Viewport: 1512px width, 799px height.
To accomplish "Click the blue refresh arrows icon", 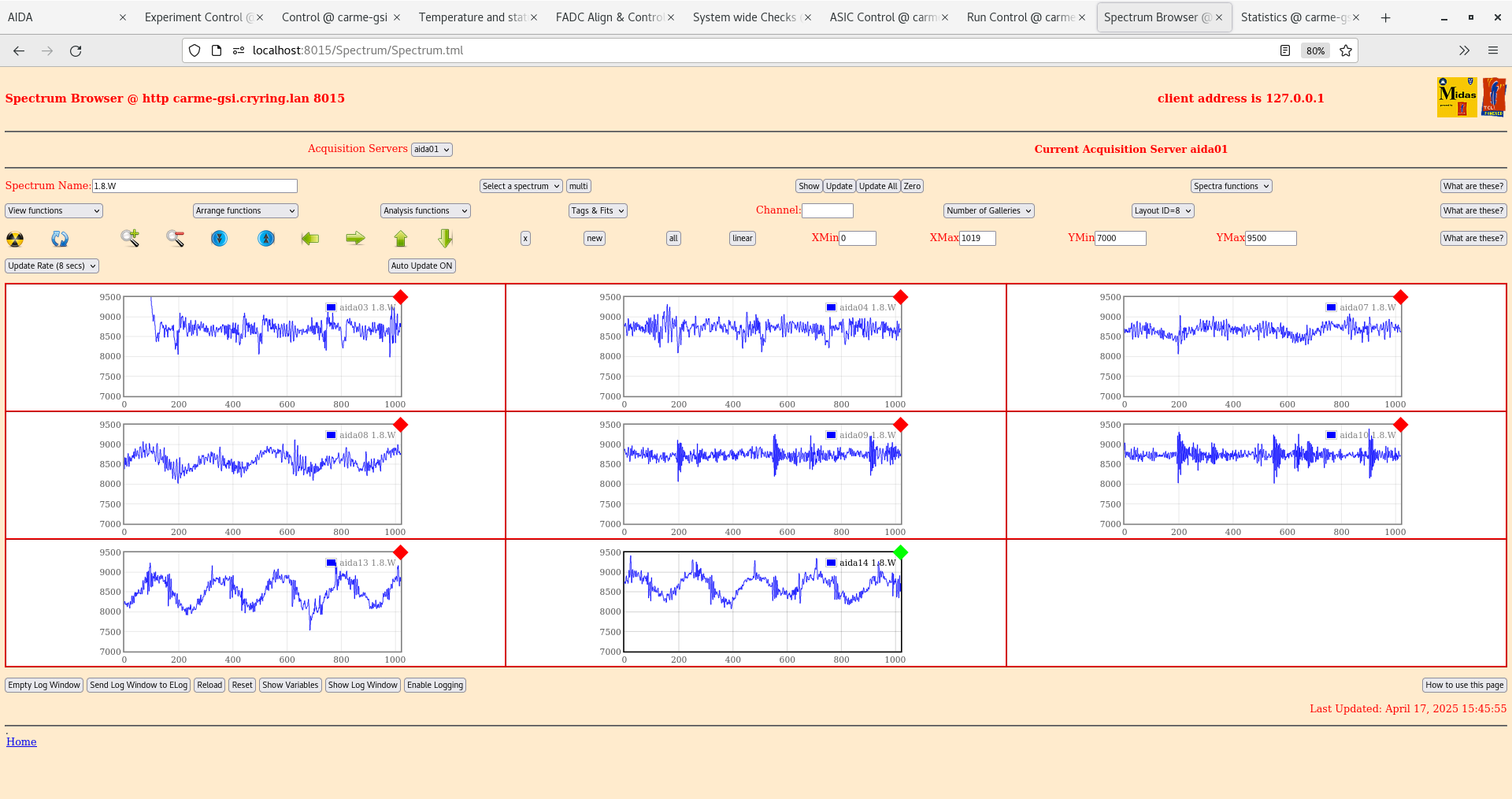I will (60, 239).
